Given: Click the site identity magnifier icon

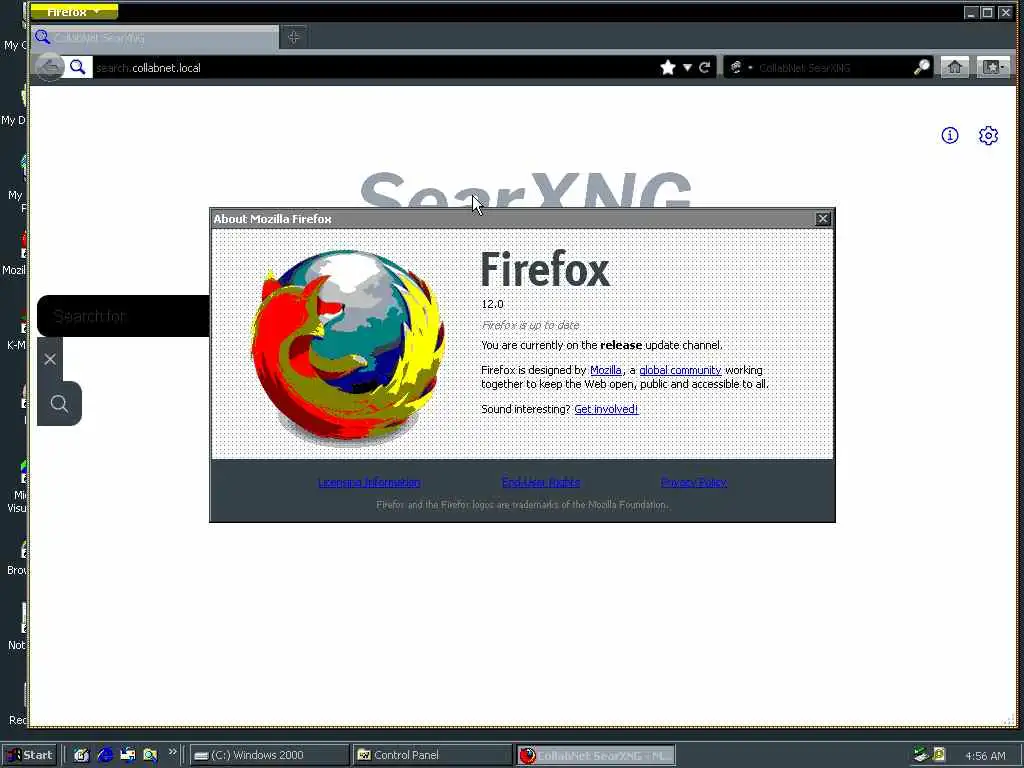Looking at the screenshot, I should pyautogui.click(x=78, y=67).
